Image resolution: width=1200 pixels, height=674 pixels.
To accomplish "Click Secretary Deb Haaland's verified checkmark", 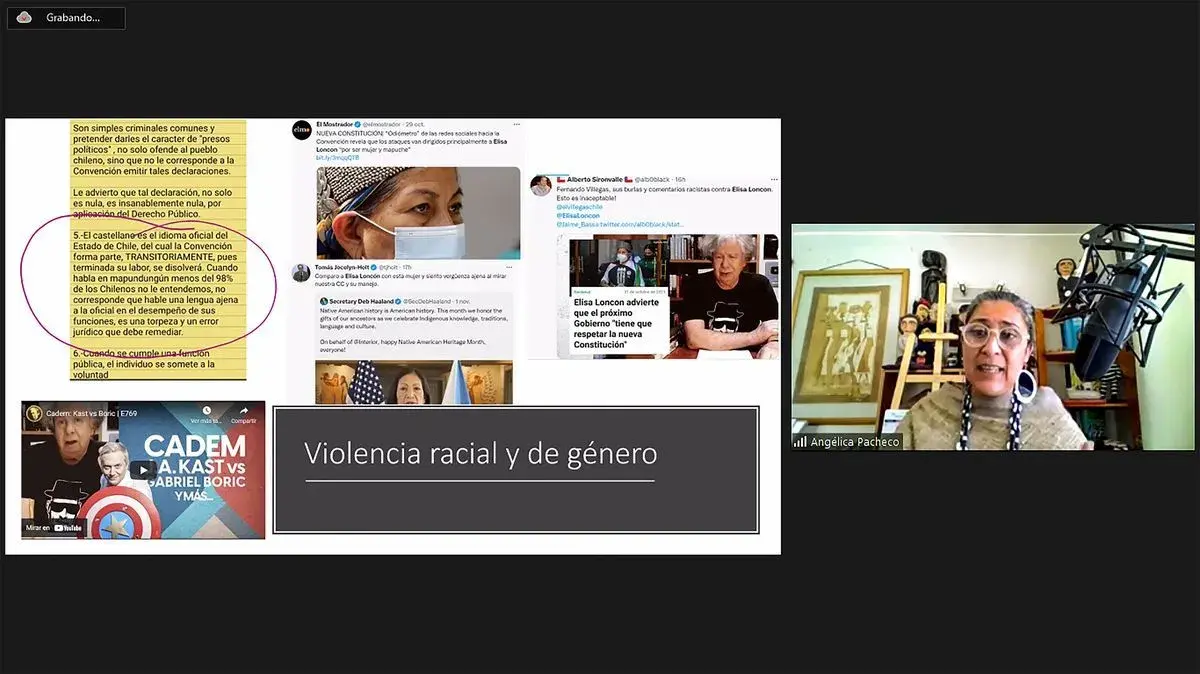I will (398, 301).
